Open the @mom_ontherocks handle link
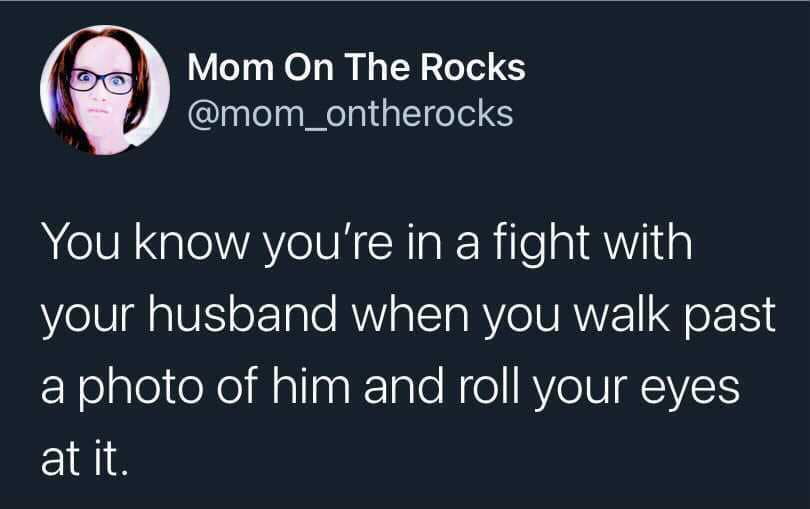 click(x=351, y=114)
